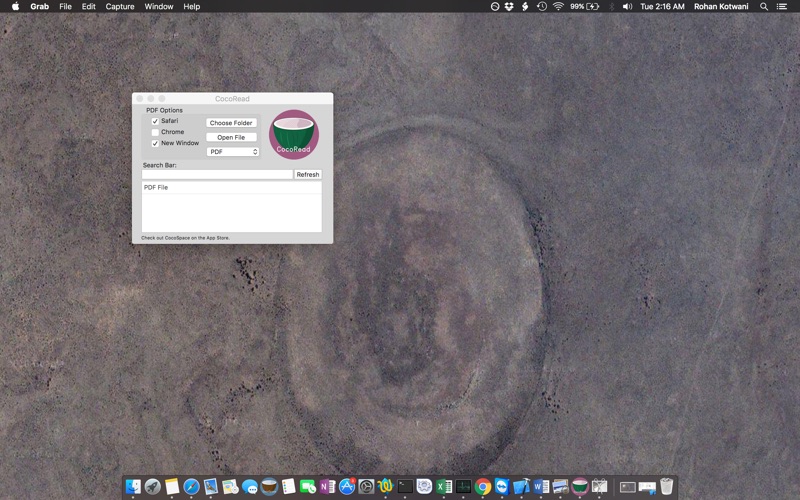
Task: Open Terminal black icon in dock
Action: coord(405,487)
